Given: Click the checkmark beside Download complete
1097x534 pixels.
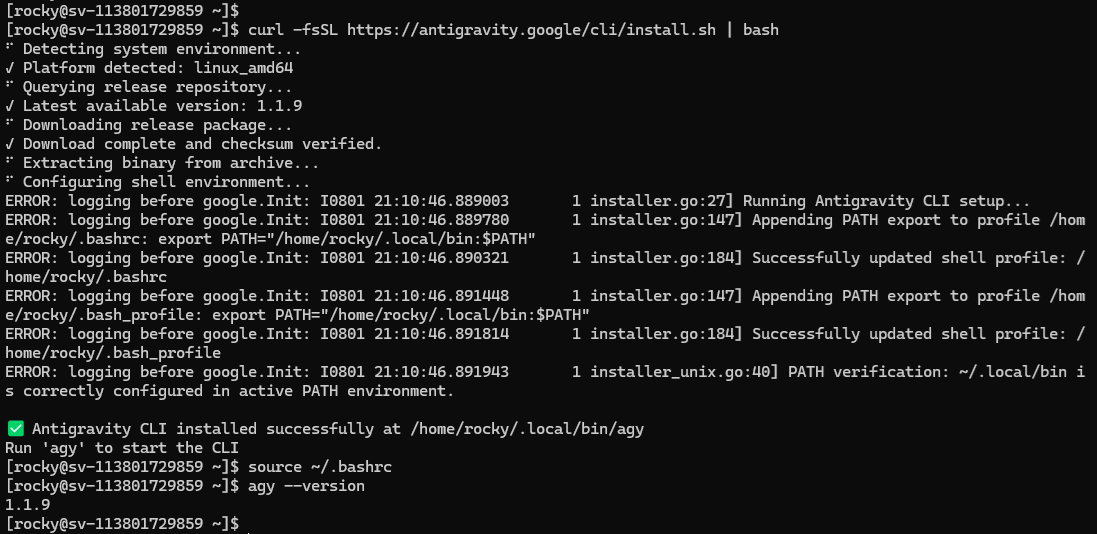Looking at the screenshot, I should click(x=10, y=143).
